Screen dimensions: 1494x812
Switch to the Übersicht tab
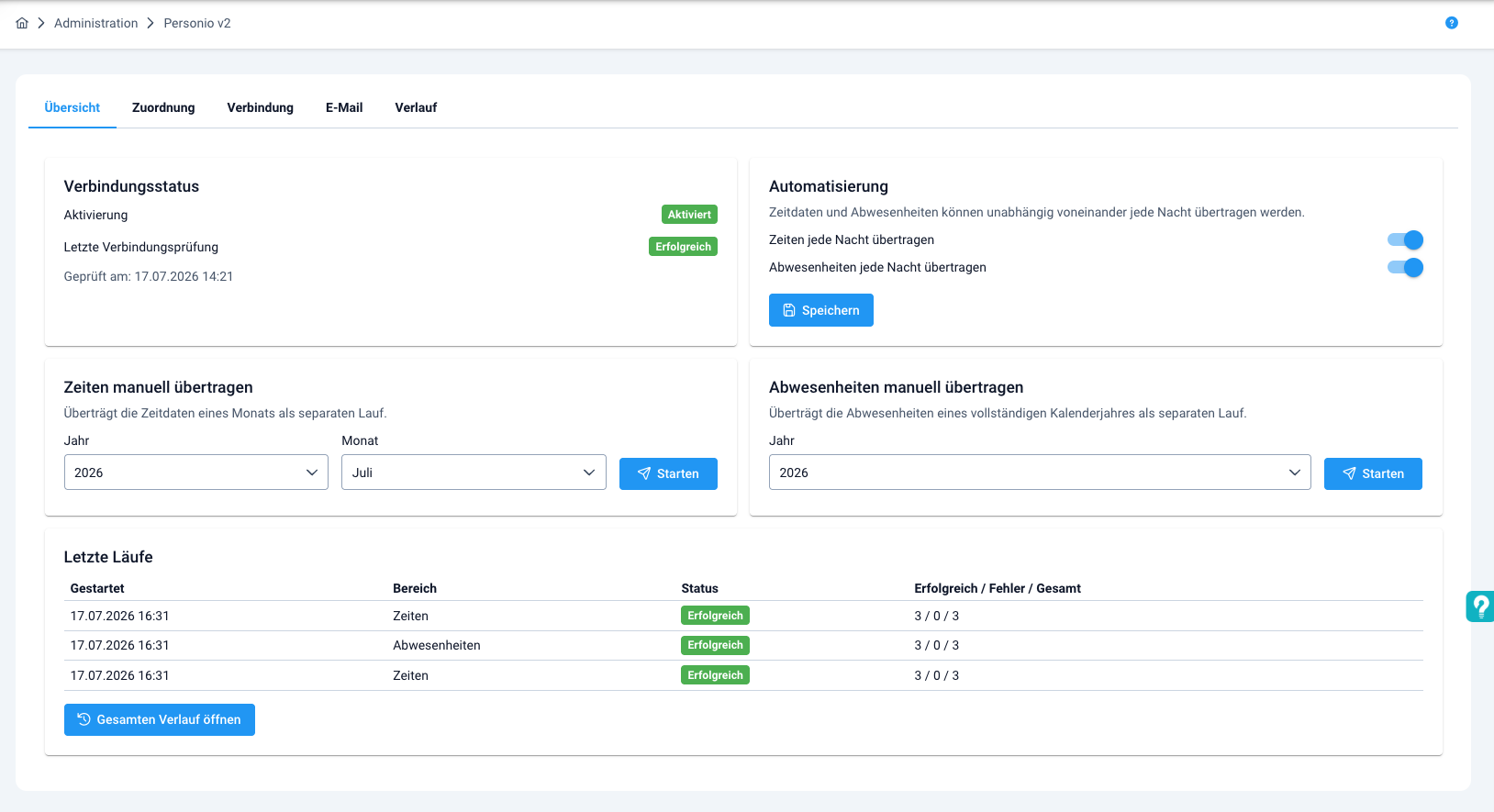point(72,107)
